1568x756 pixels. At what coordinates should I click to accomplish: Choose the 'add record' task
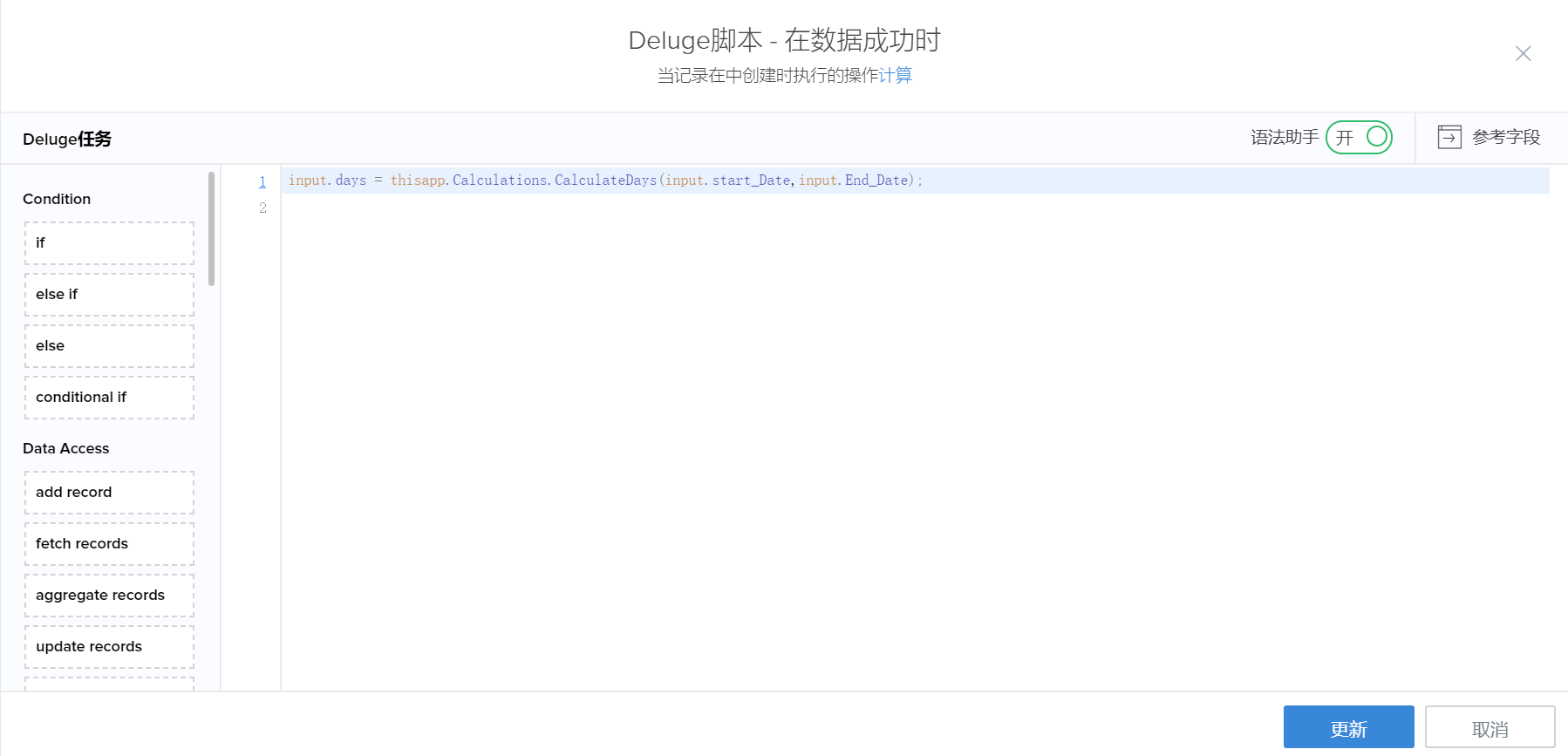(x=109, y=493)
